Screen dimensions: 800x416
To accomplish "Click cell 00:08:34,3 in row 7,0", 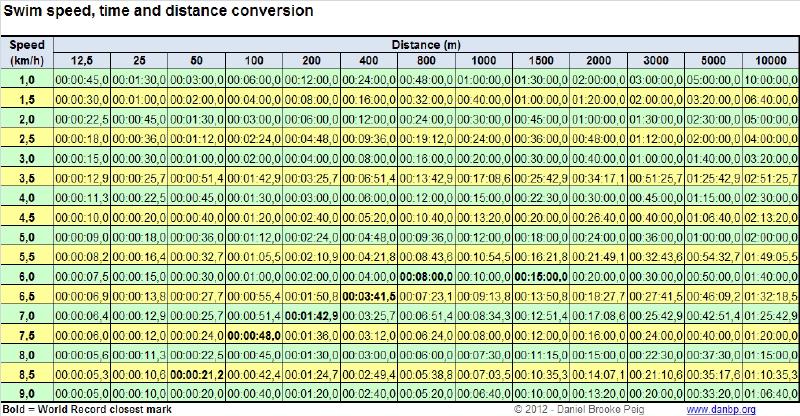I will point(484,315).
